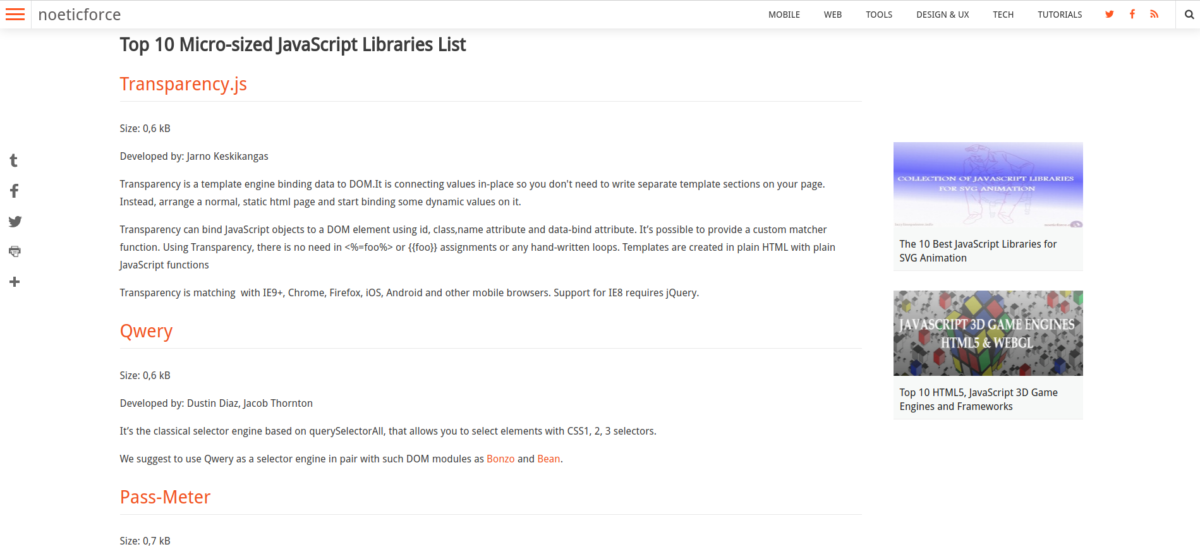Open the Pass-Meter heading link
This screenshot has width=1200, height=554.
(165, 497)
